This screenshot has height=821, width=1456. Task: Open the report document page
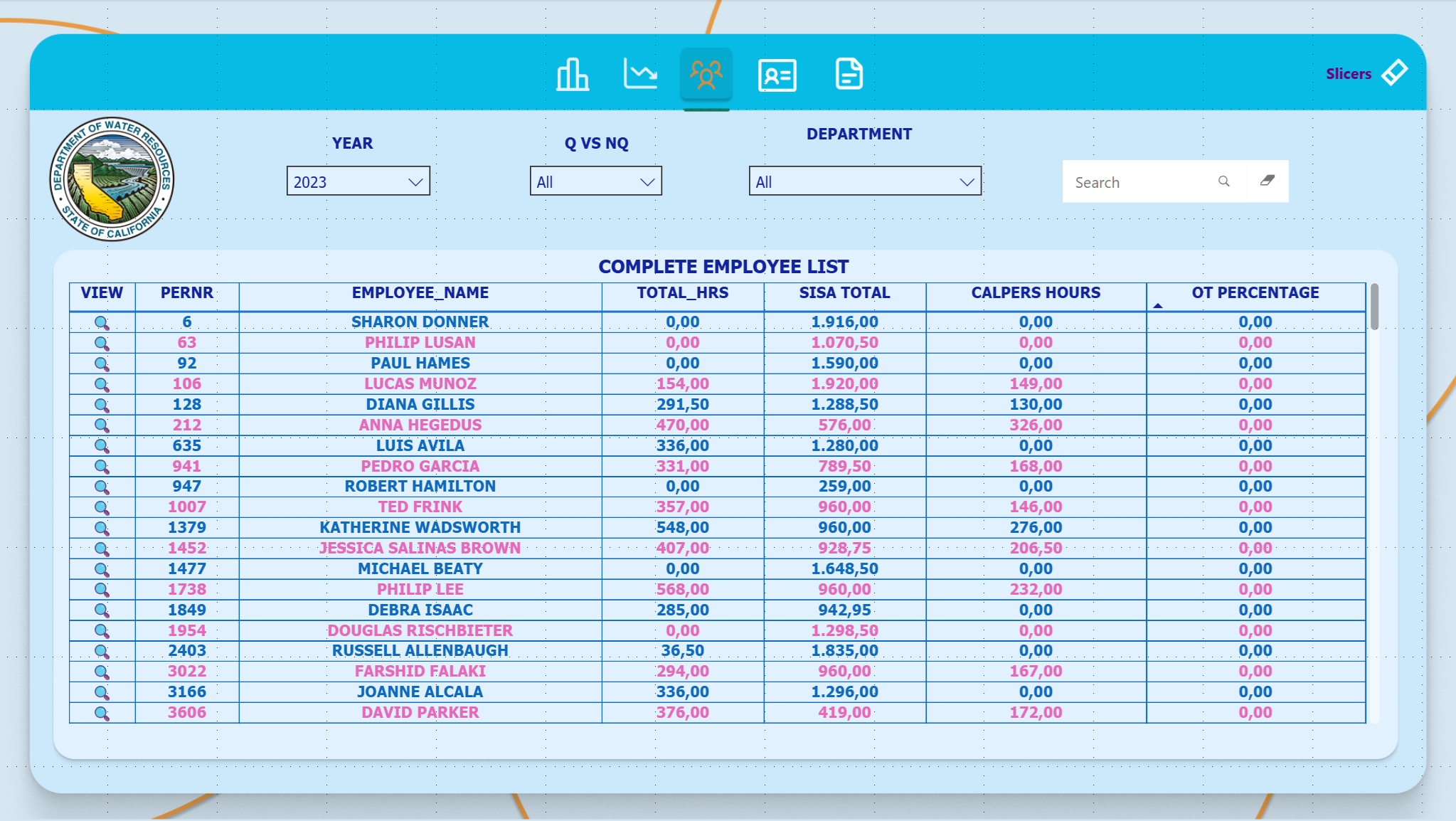848,75
